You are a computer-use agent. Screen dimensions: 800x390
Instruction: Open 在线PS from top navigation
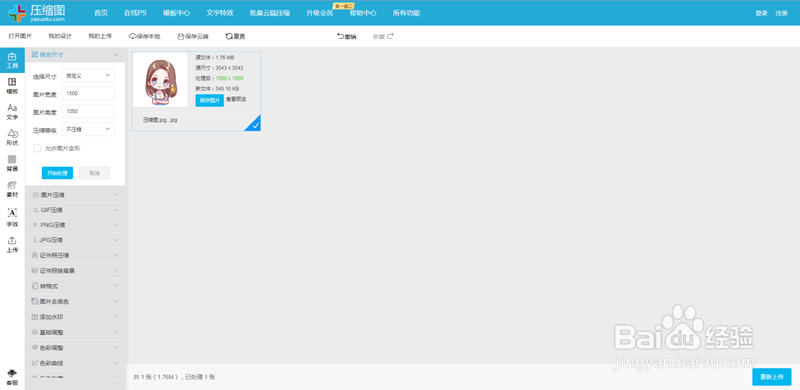point(135,13)
